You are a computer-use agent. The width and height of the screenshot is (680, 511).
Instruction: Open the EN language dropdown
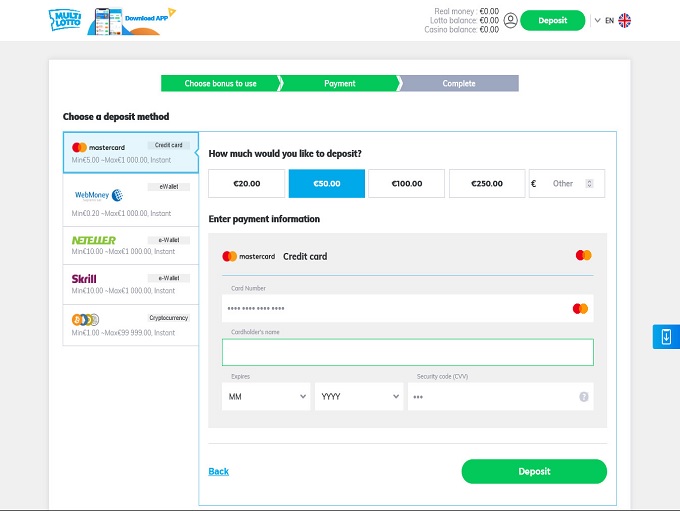604,20
